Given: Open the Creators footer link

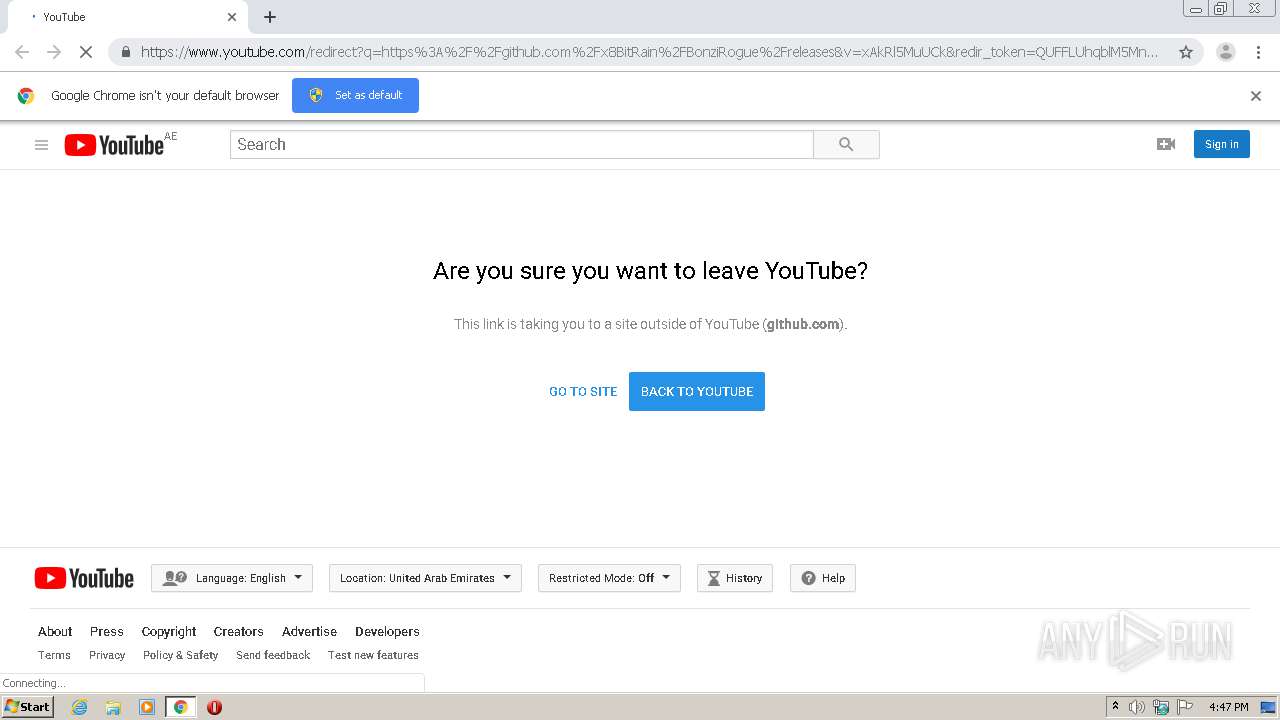Looking at the screenshot, I should [x=238, y=632].
